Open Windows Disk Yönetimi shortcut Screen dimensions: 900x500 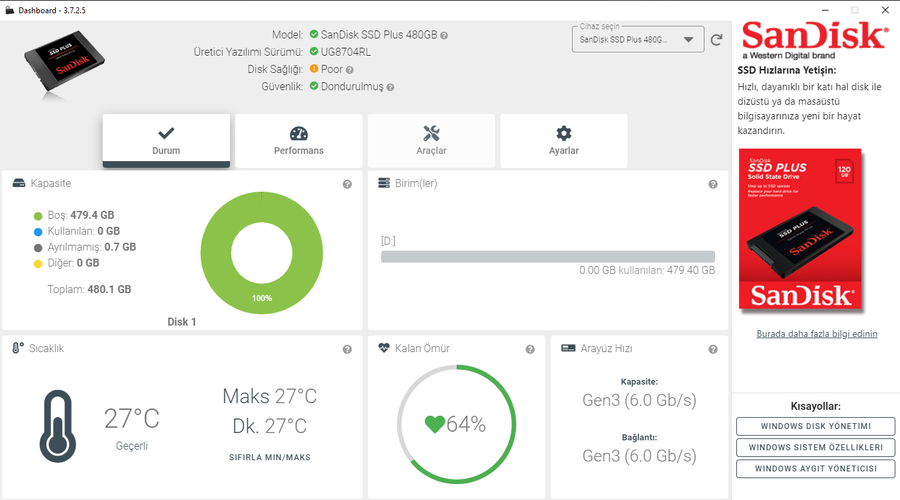(x=816, y=426)
